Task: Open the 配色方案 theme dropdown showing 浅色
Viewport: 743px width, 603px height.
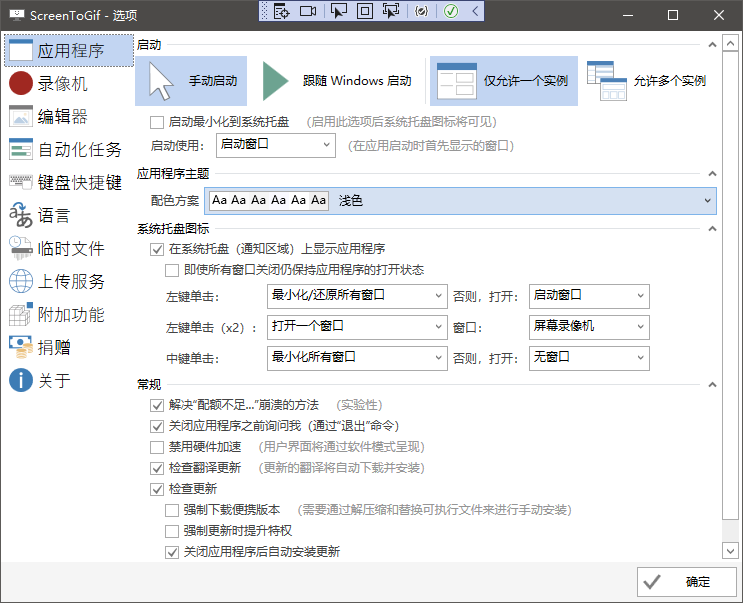Action: 460,201
